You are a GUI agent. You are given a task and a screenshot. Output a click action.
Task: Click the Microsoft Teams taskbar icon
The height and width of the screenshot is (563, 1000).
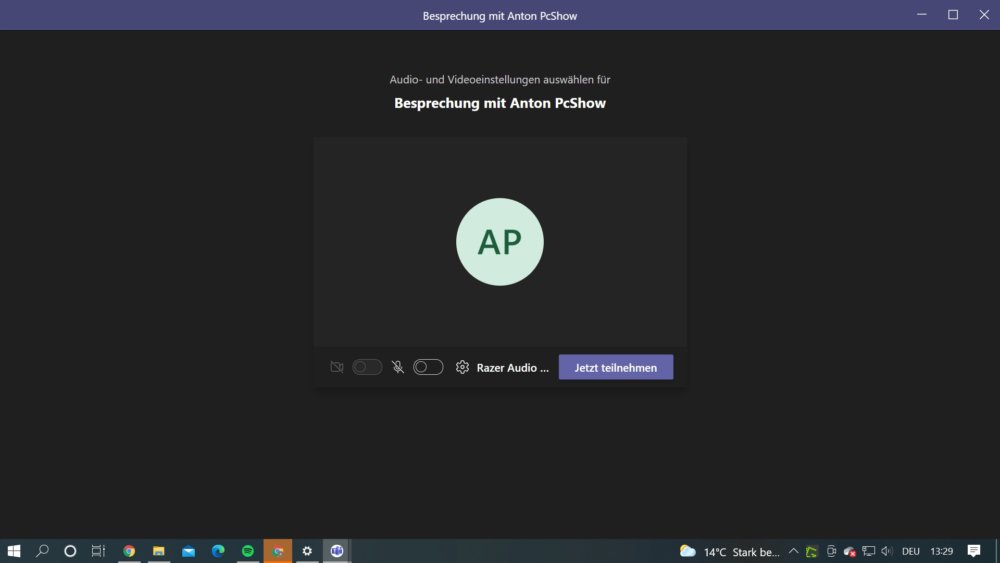pyautogui.click(x=337, y=551)
